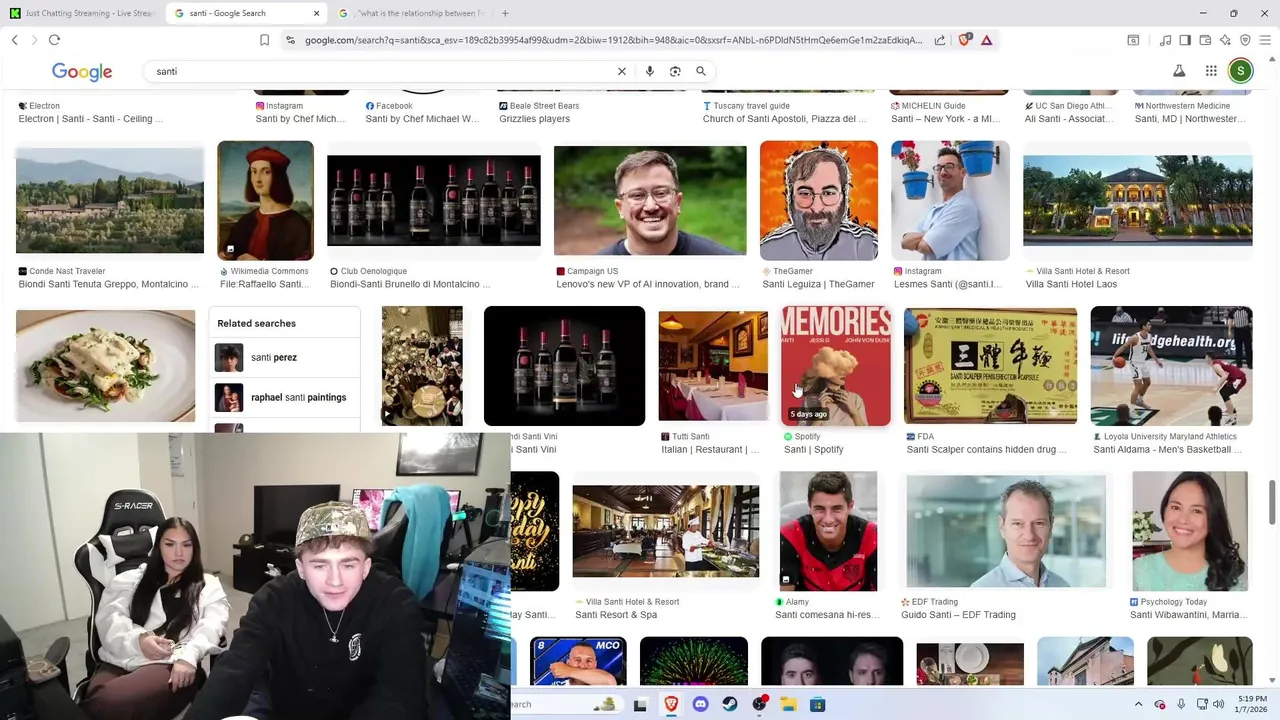Go back using the browser back arrow
The image size is (1280, 720).
click(15, 40)
